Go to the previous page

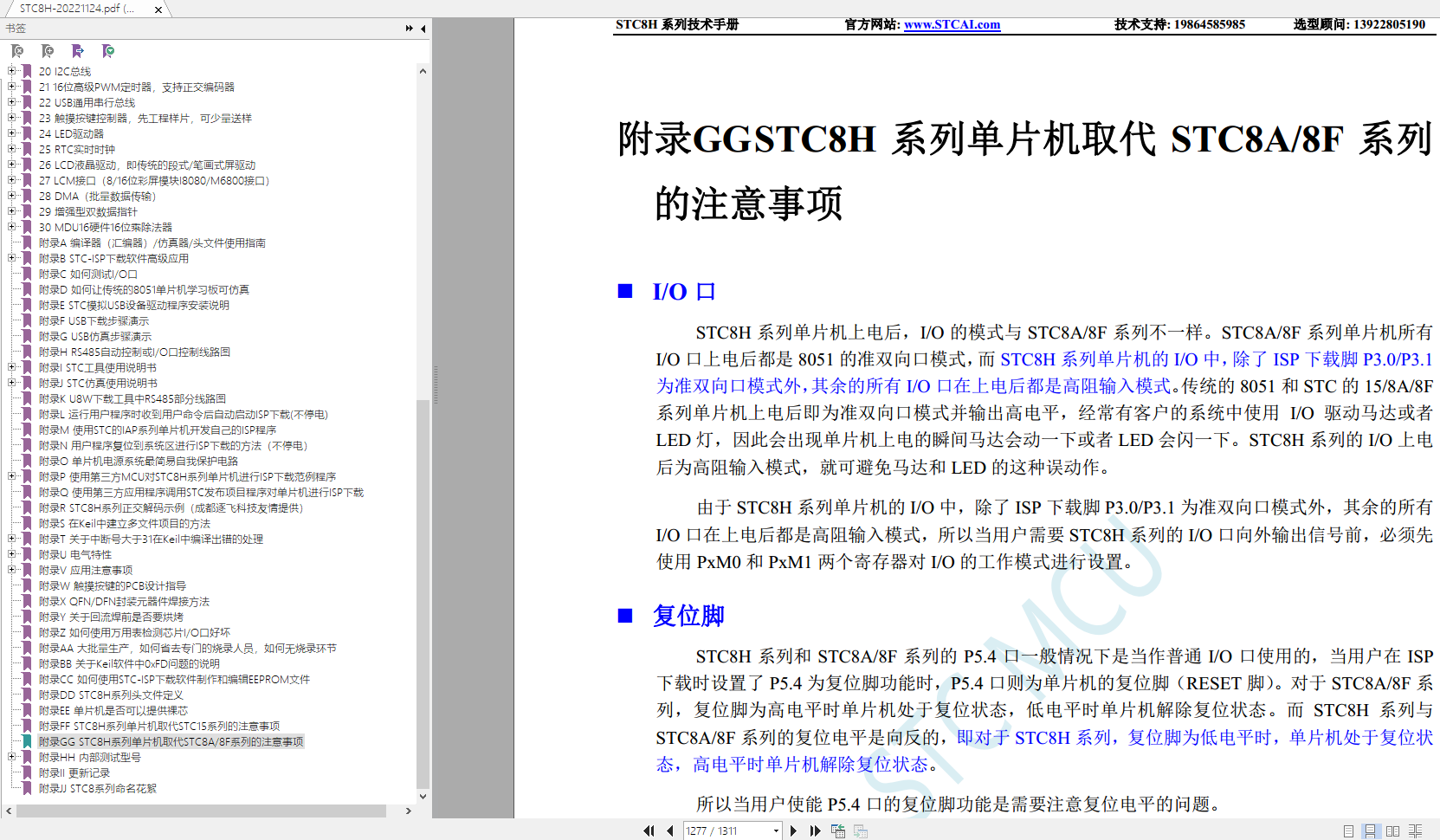coord(670,830)
